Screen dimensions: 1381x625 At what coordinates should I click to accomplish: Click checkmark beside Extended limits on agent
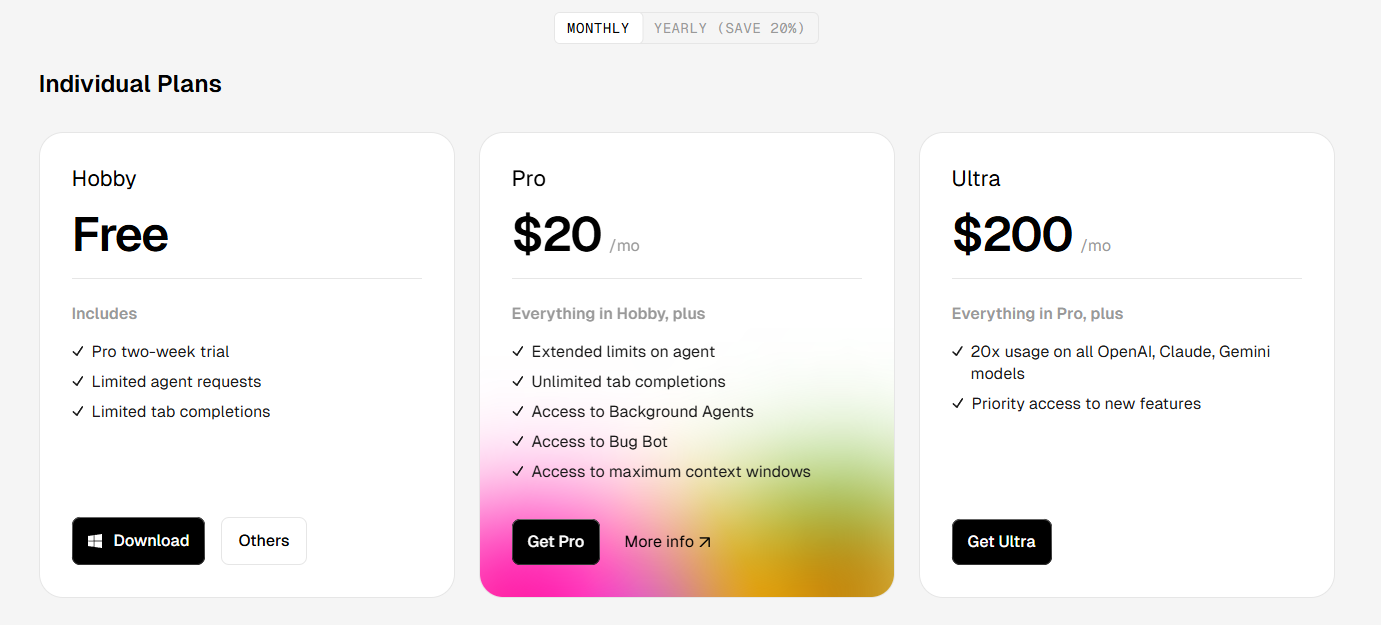[x=518, y=352]
